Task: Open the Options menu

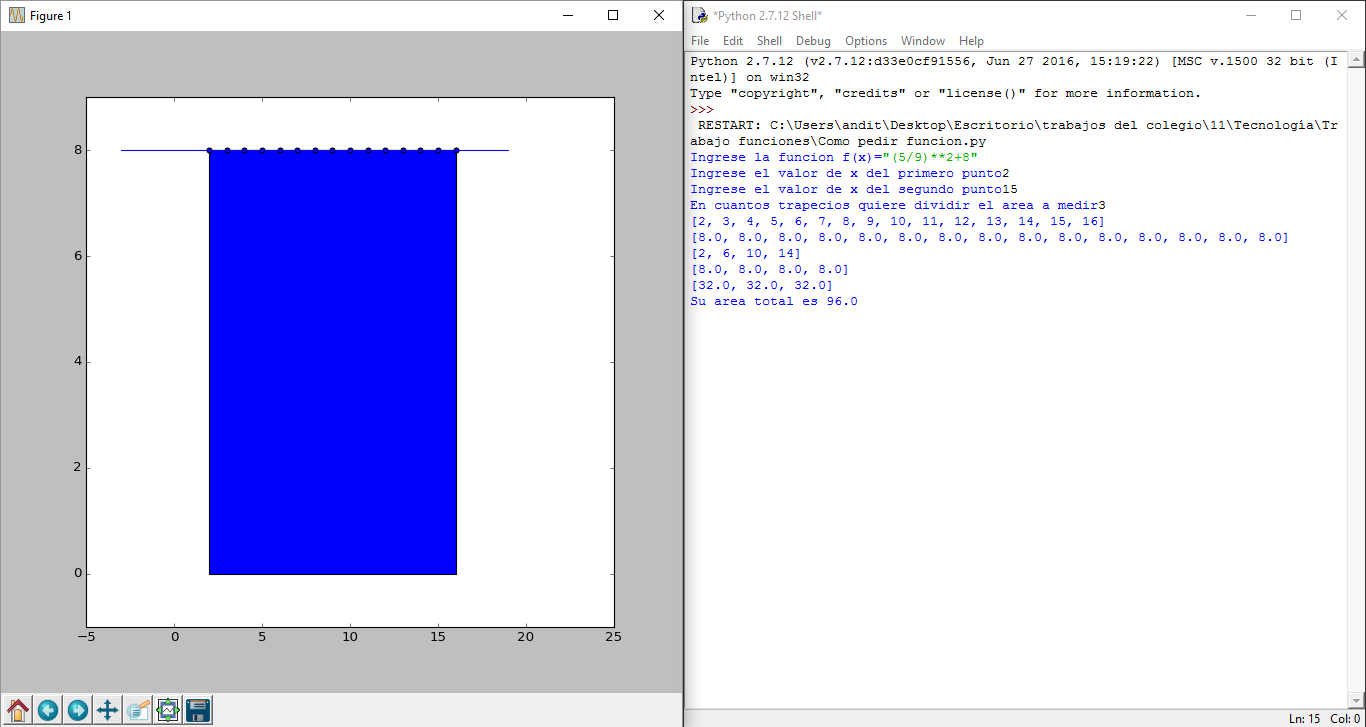Action: point(866,41)
